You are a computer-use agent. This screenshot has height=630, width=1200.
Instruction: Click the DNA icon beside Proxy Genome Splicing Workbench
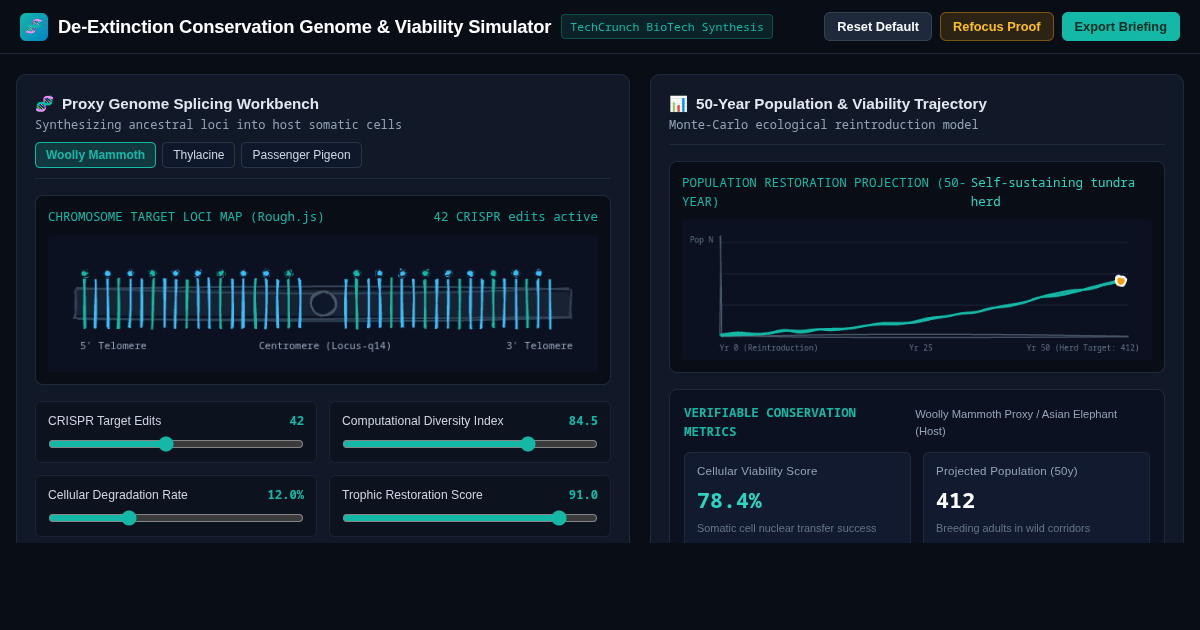(x=44, y=104)
